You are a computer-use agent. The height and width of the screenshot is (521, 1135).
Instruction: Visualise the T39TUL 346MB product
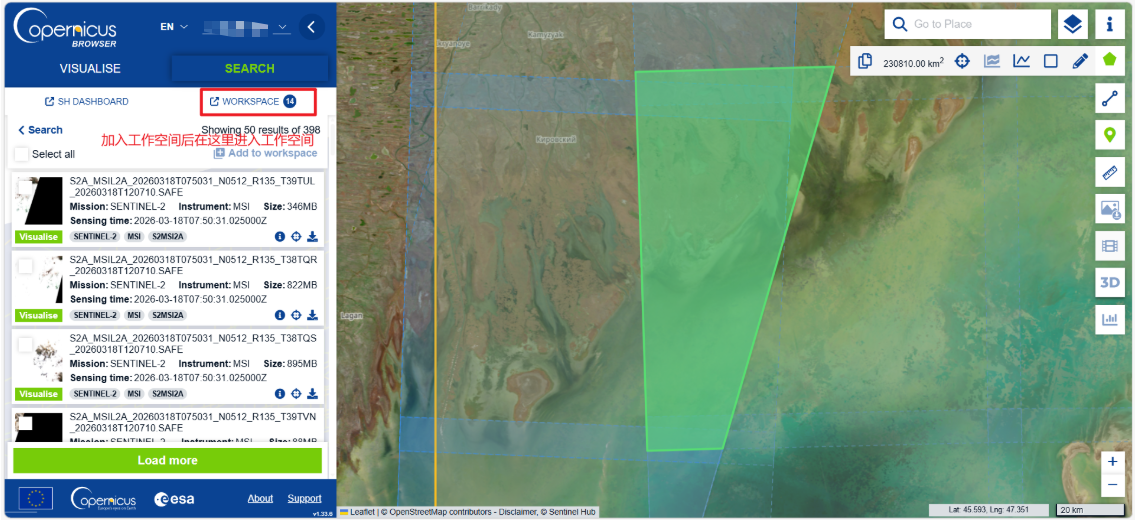point(38,237)
